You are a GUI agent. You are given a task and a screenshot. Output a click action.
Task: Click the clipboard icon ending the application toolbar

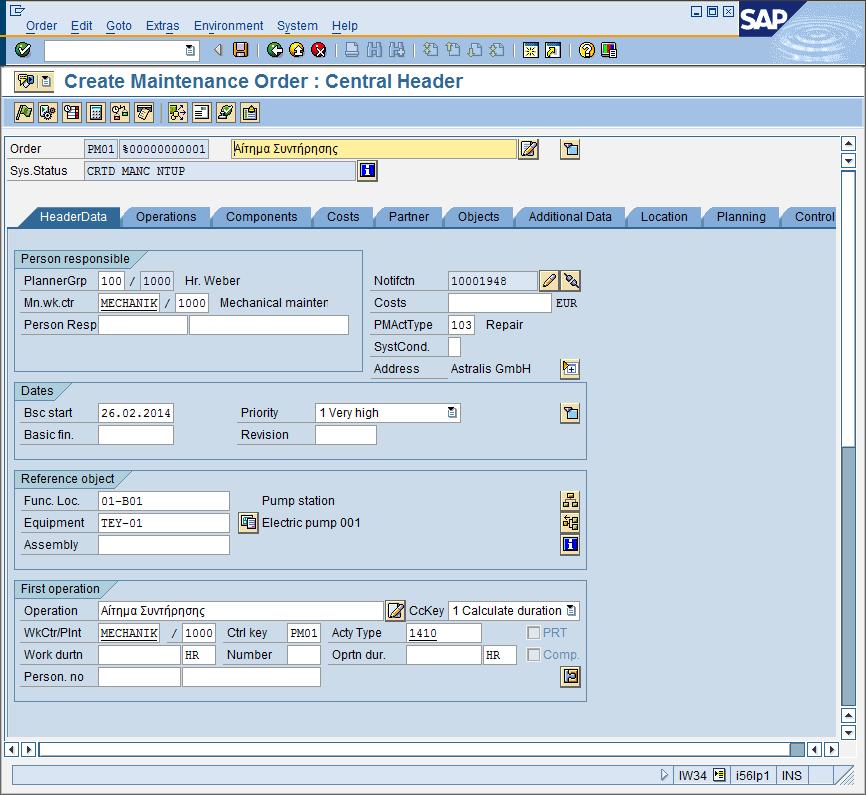(250, 113)
